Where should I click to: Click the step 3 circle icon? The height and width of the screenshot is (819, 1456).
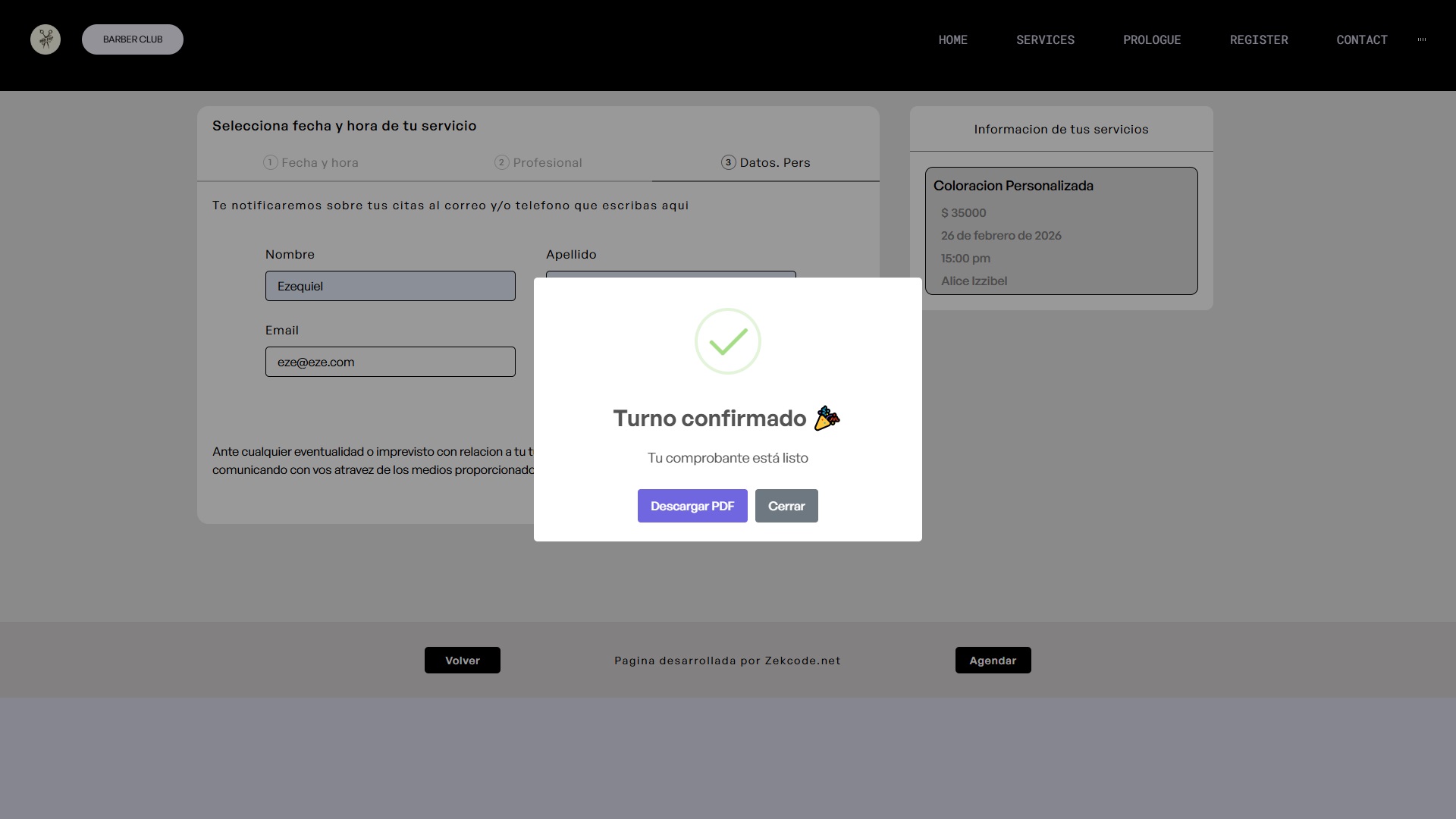[x=728, y=162]
